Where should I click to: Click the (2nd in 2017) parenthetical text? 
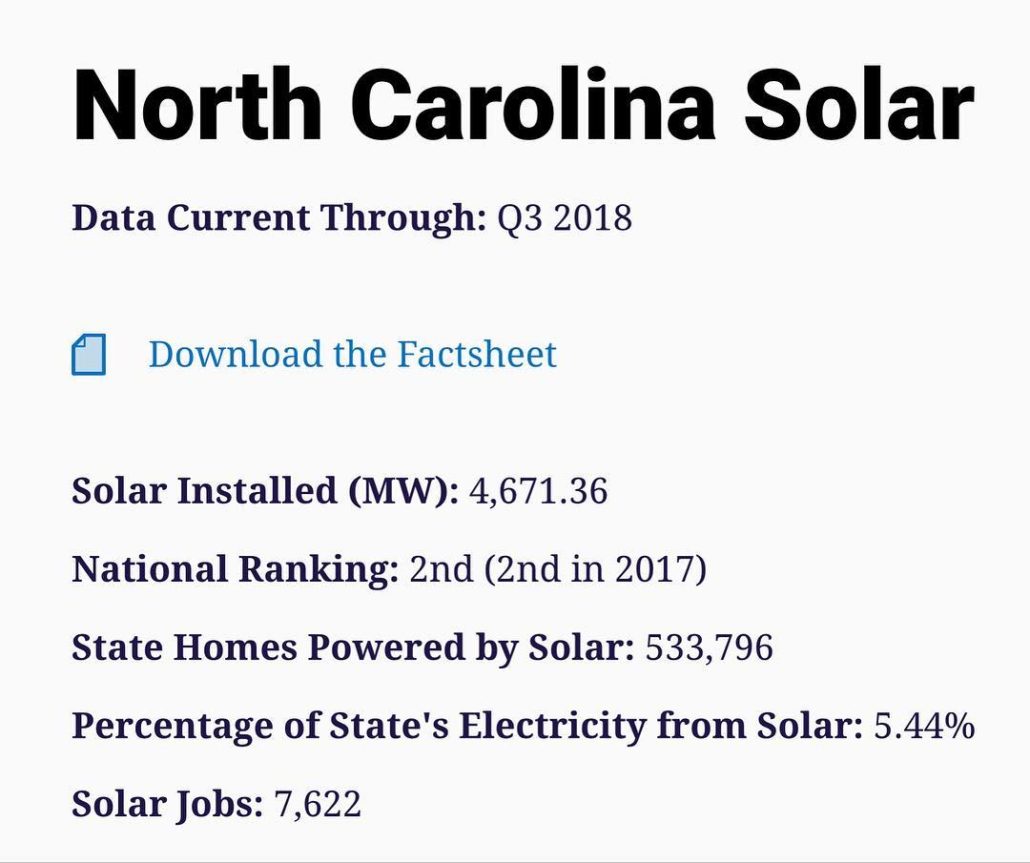(595, 569)
